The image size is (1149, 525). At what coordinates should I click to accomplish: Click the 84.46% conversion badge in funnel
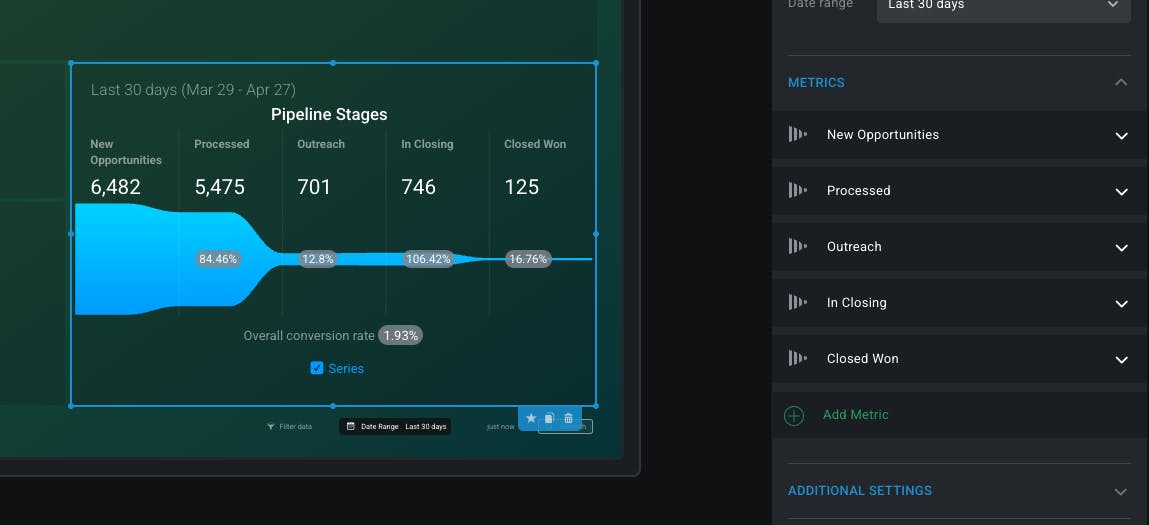[218, 259]
